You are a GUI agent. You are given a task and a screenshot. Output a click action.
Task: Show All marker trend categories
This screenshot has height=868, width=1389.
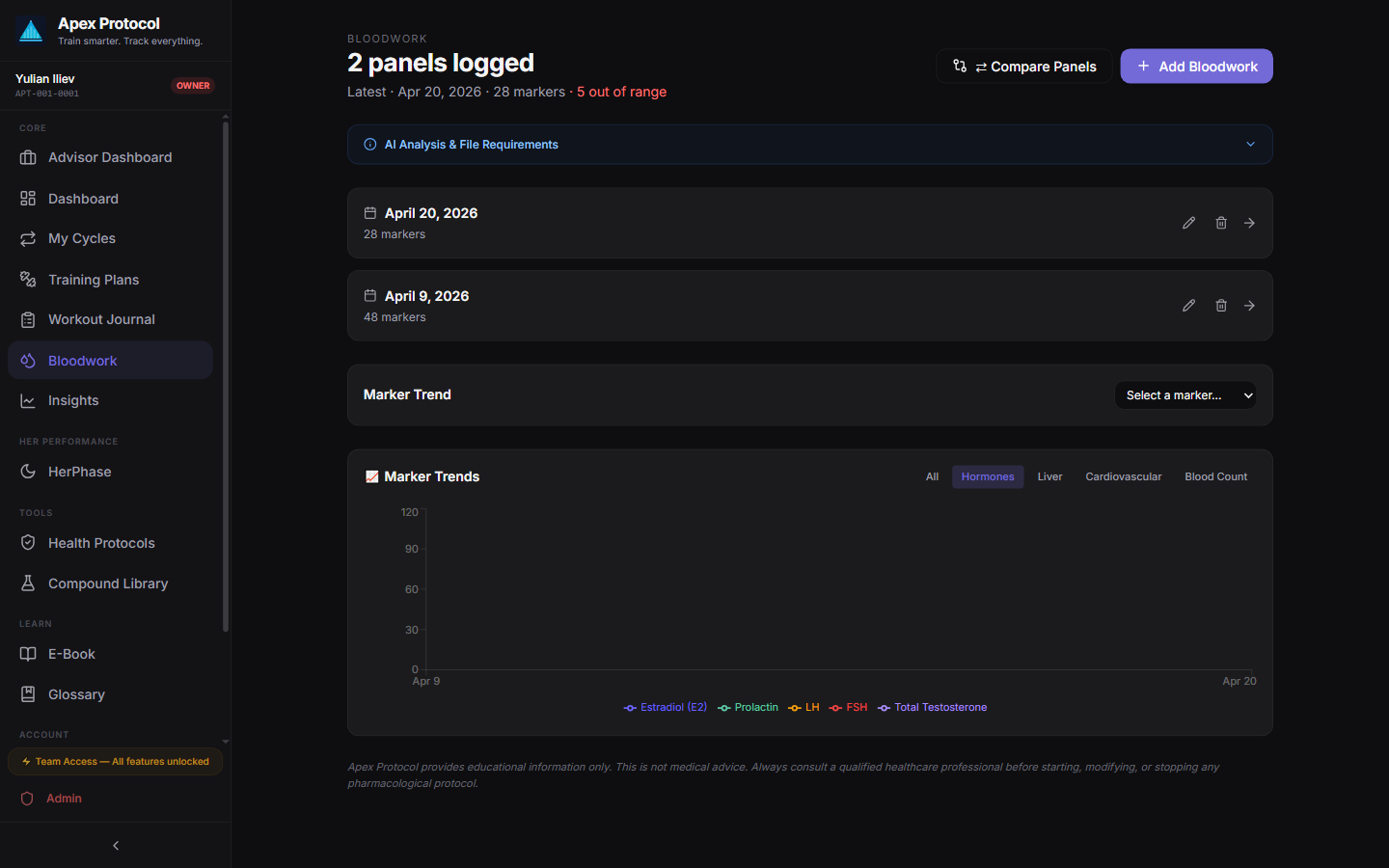tap(932, 476)
